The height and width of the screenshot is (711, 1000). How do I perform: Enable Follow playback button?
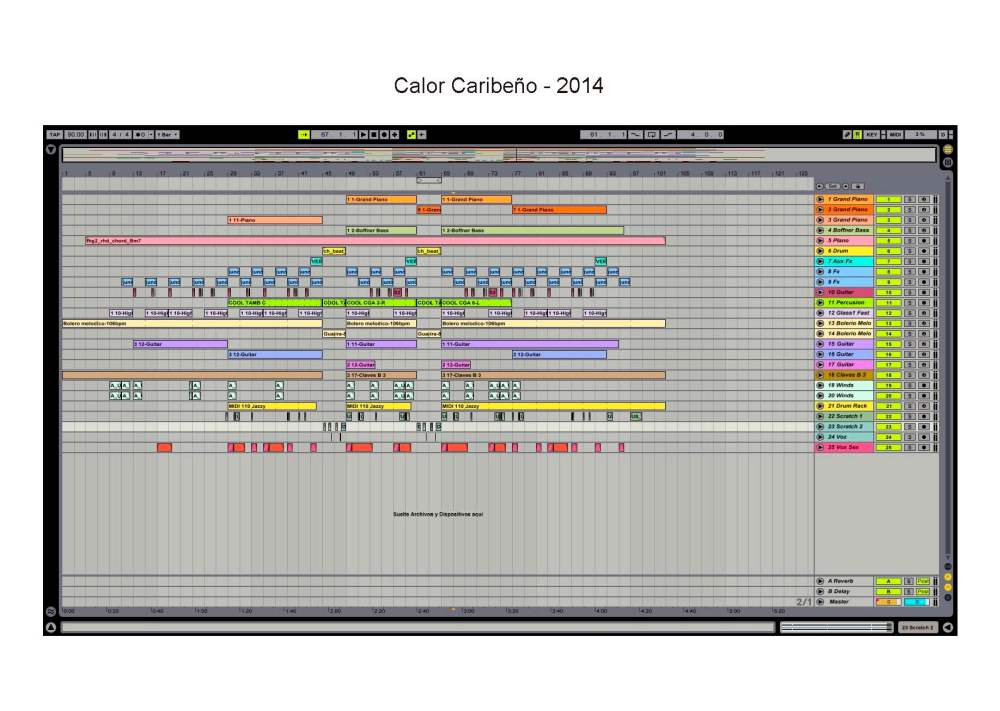pyautogui.click(x=304, y=134)
